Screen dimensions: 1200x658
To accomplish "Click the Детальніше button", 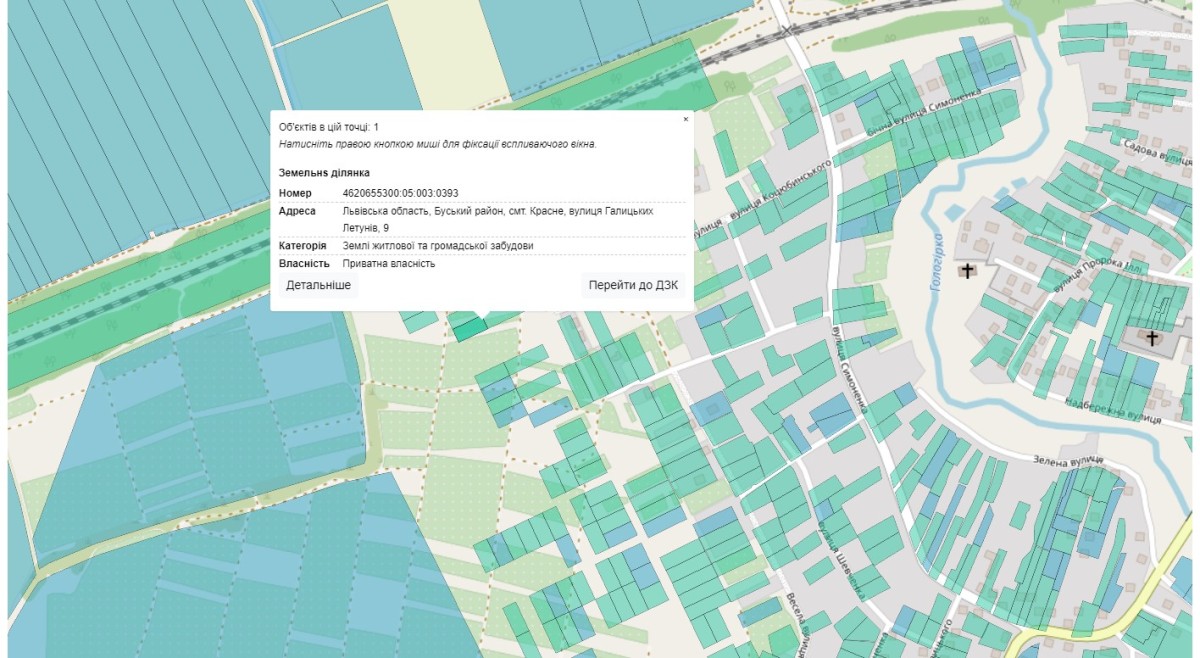I will coord(318,286).
